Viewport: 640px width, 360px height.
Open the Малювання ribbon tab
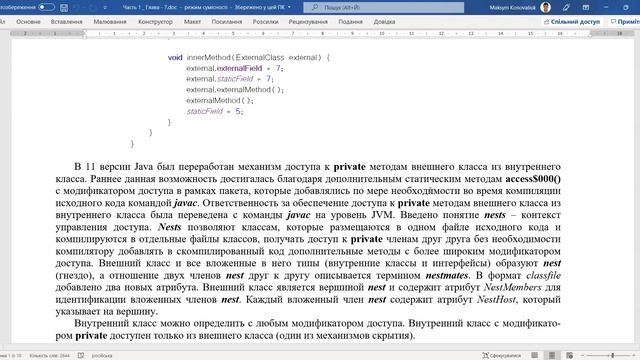(x=110, y=22)
